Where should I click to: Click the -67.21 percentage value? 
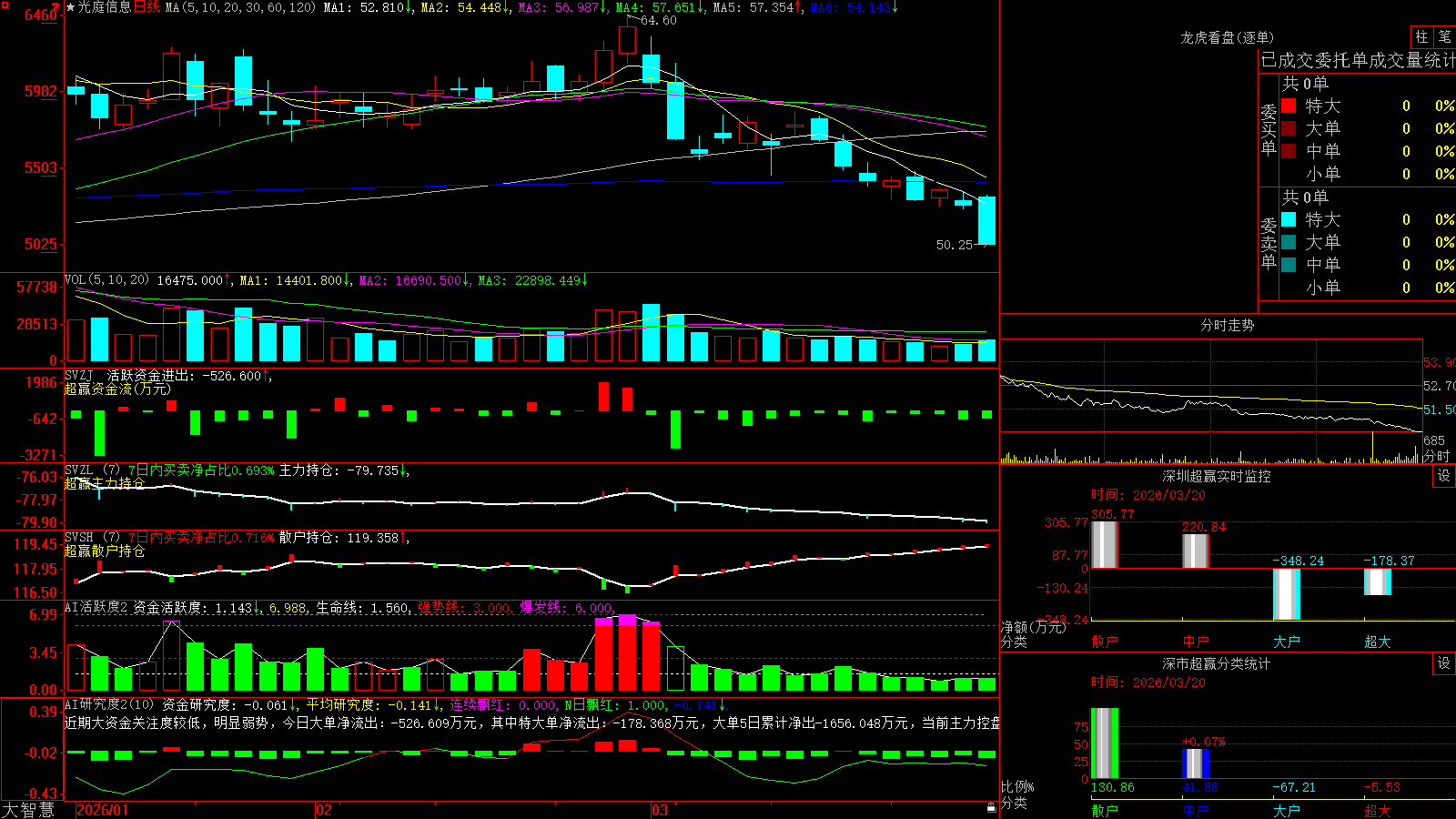click(x=1294, y=787)
